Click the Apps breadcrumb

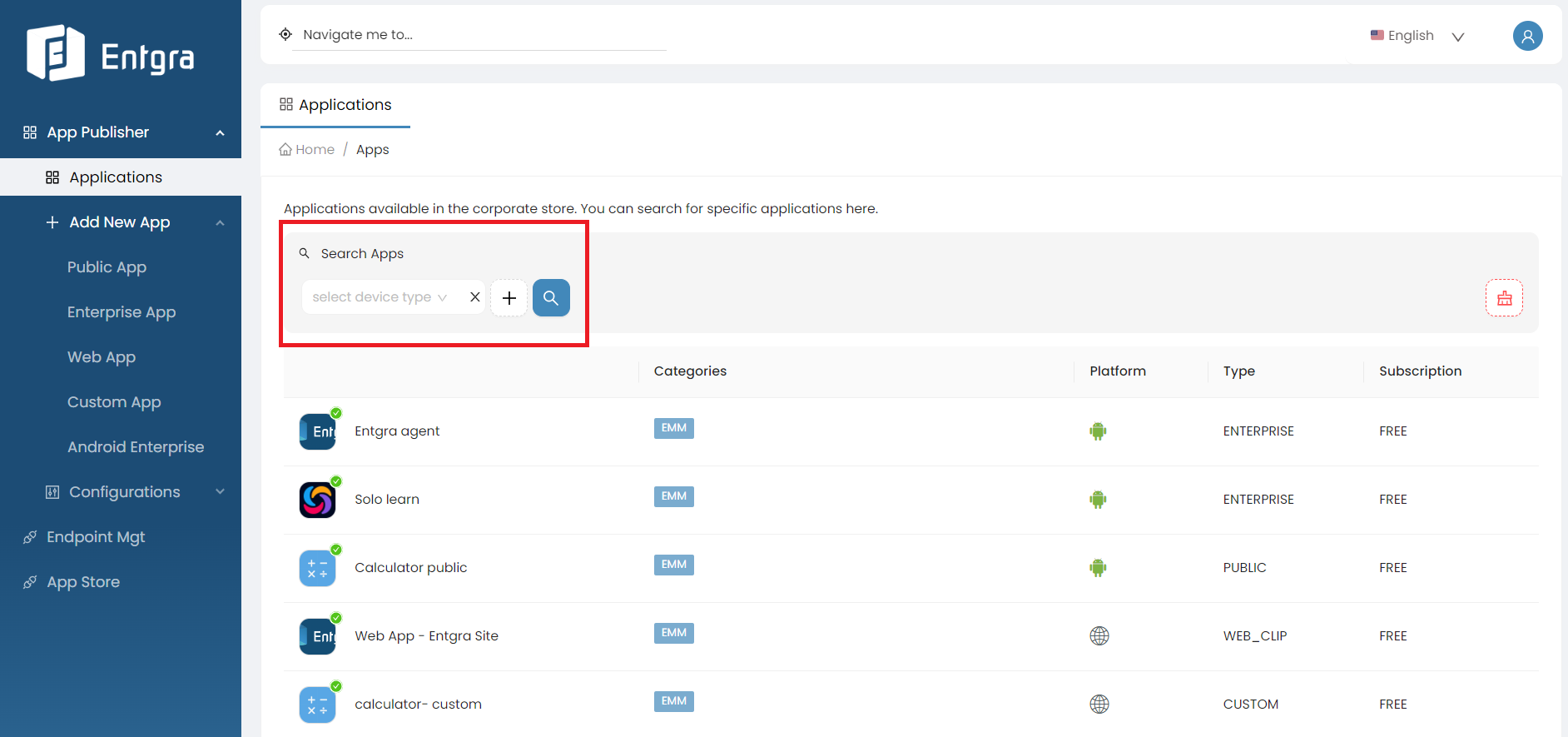click(x=373, y=149)
